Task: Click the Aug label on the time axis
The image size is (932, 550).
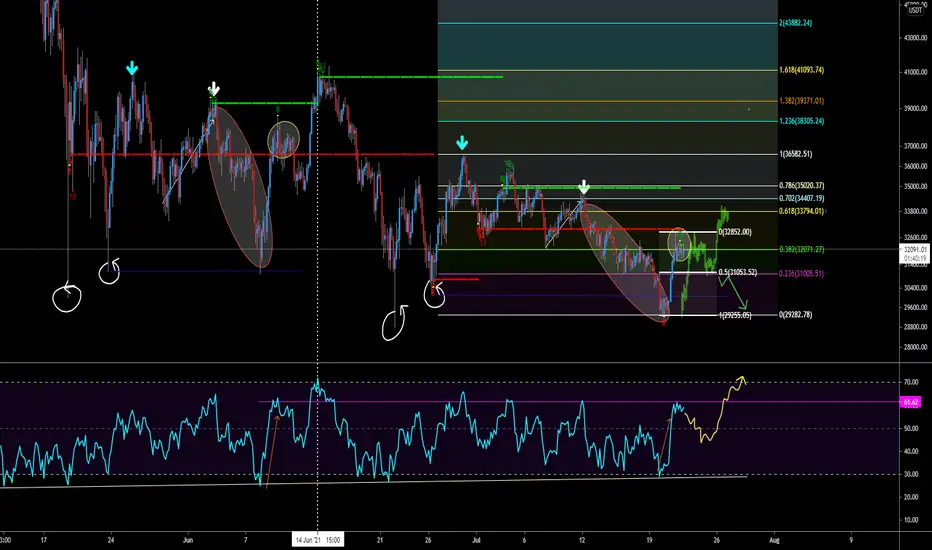Action: coord(774,540)
